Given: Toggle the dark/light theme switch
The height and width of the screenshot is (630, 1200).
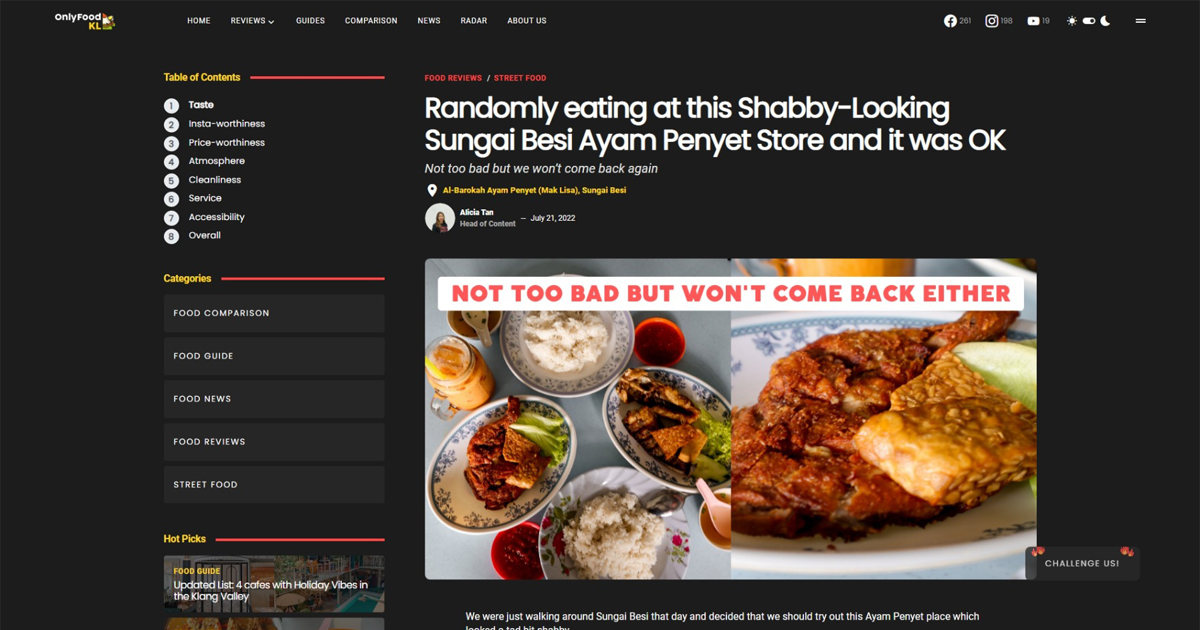Looking at the screenshot, I should 1089,21.
